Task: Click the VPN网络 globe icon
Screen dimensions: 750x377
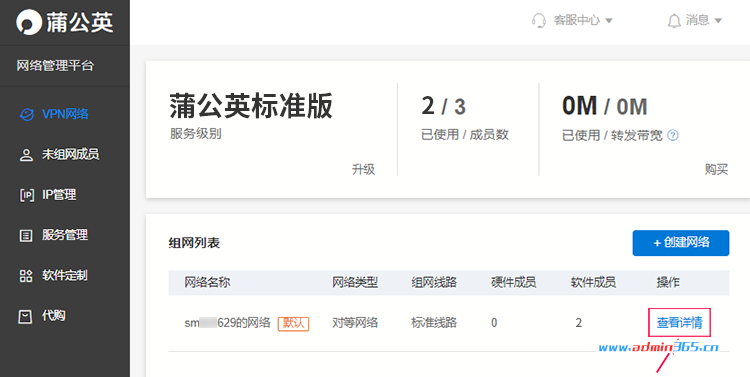Action: click(26, 114)
